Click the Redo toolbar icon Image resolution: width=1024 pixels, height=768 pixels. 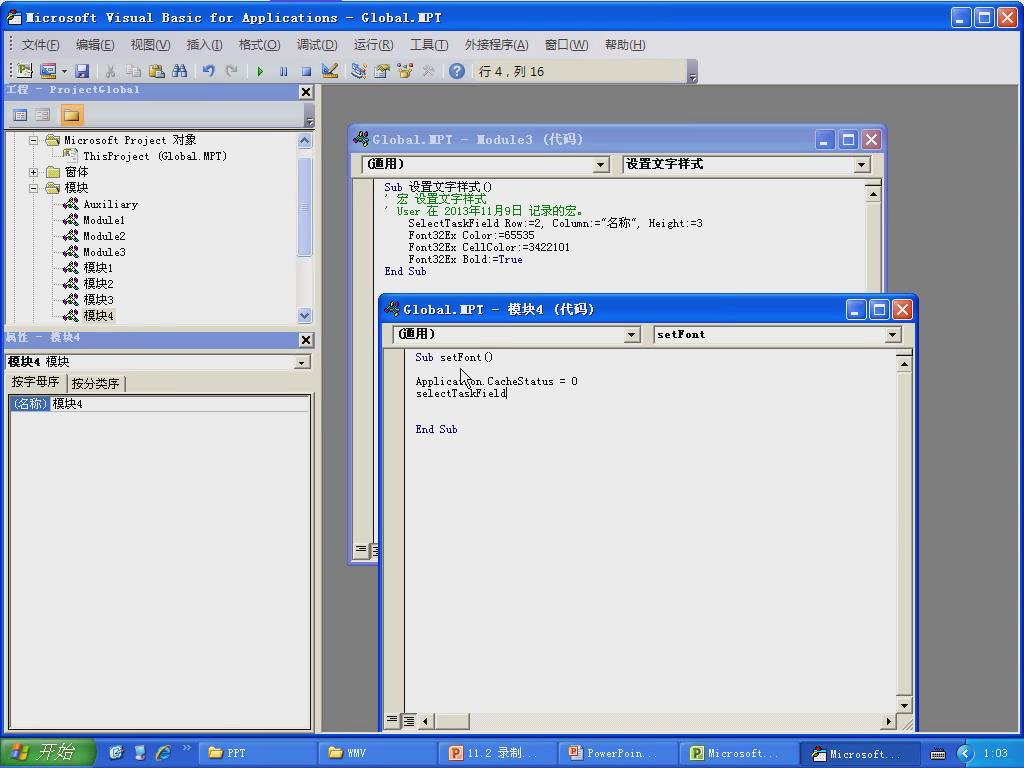(x=231, y=71)
